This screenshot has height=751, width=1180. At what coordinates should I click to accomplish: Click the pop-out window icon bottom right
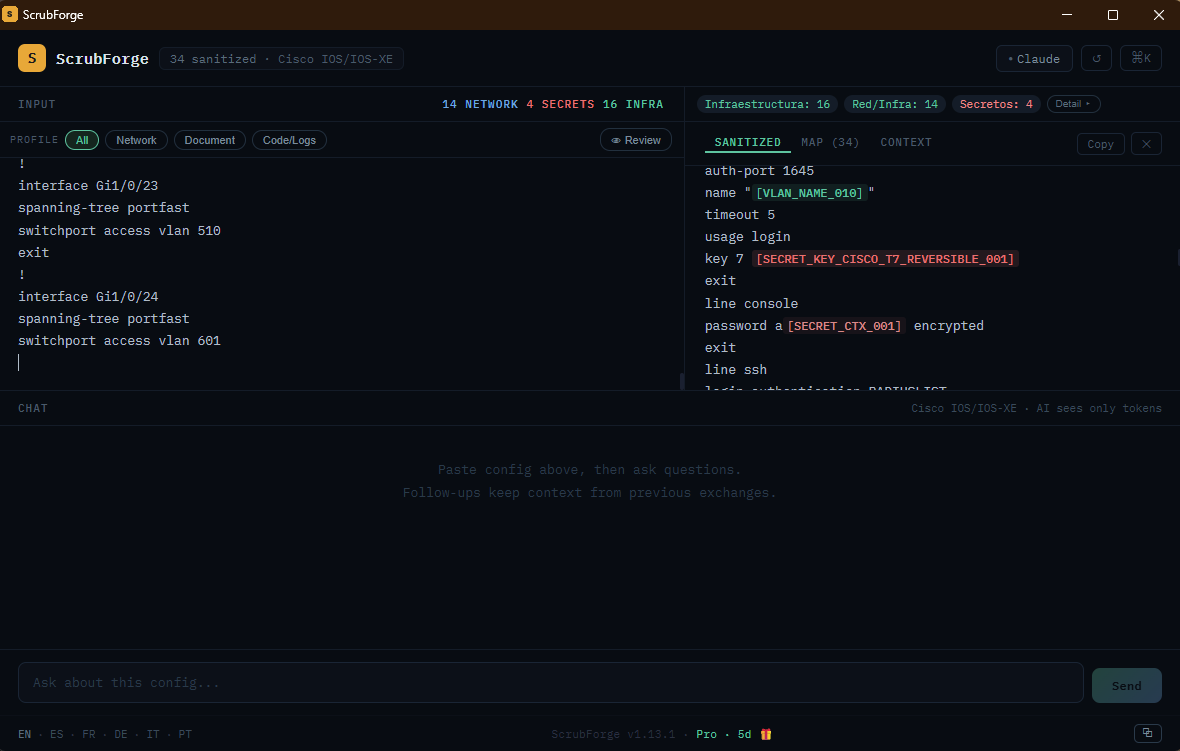point(1148,733)
